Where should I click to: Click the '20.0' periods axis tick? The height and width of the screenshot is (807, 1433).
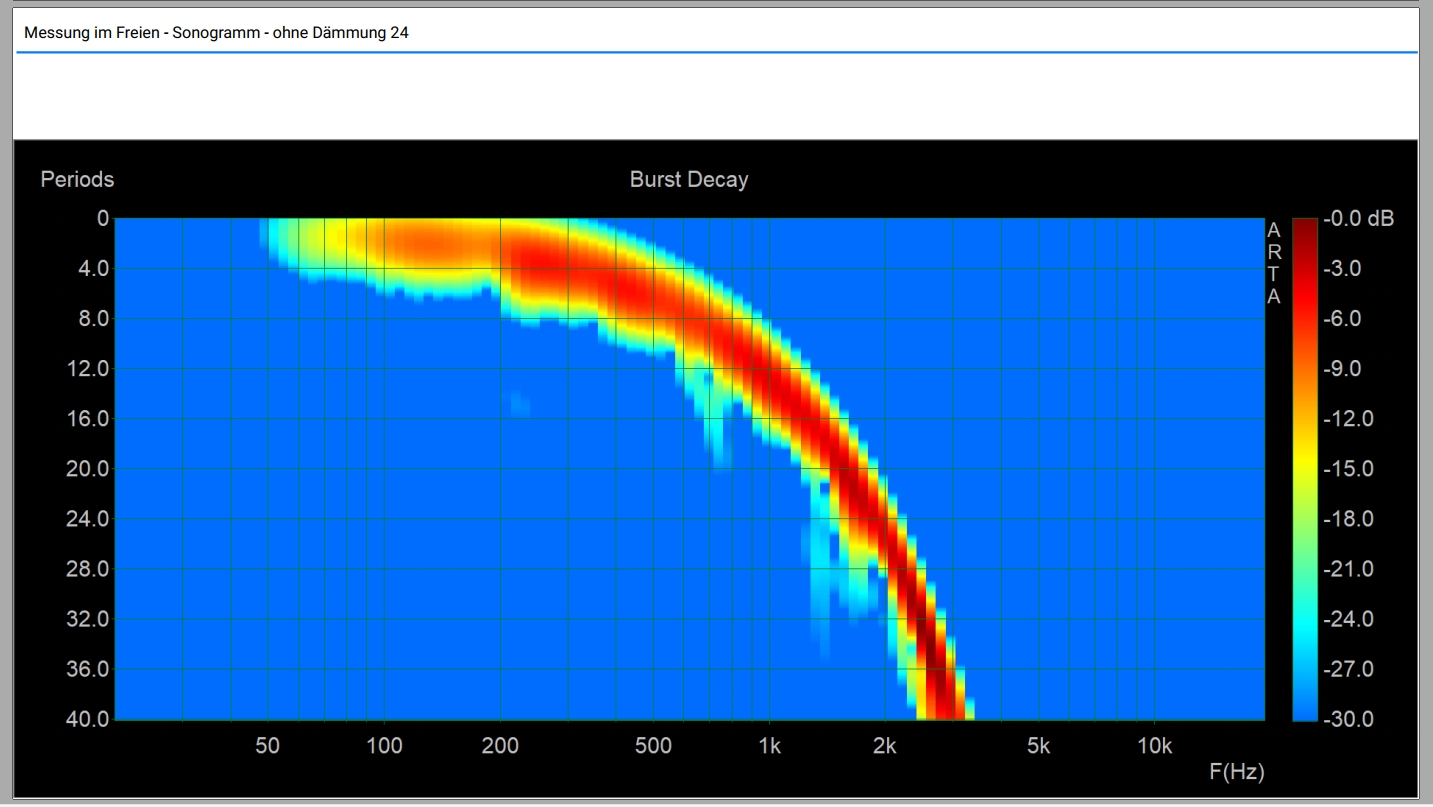(87, 469)
